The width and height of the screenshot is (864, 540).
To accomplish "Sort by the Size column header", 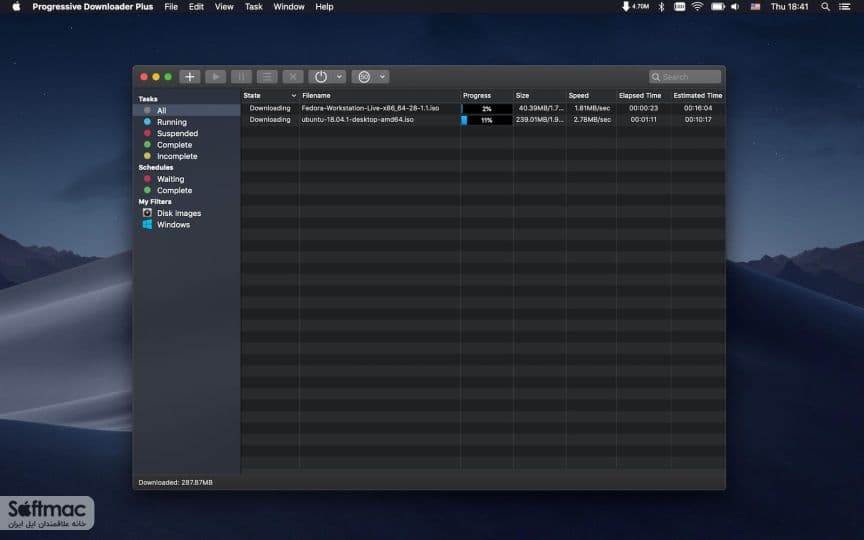I will [539, 95].
